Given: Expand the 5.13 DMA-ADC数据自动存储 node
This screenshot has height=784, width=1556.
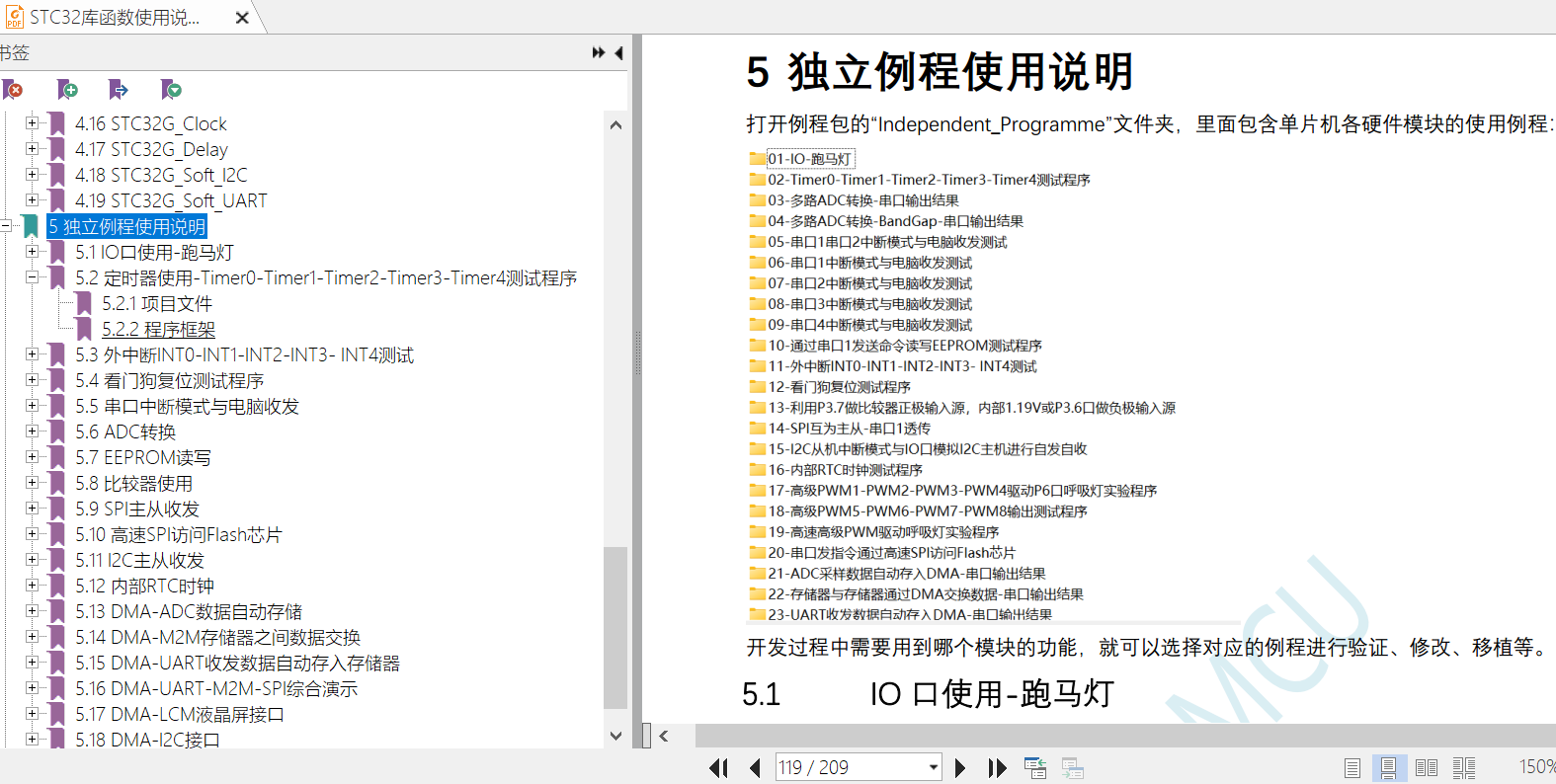Looking at the screenshot, I should point(32,611).
